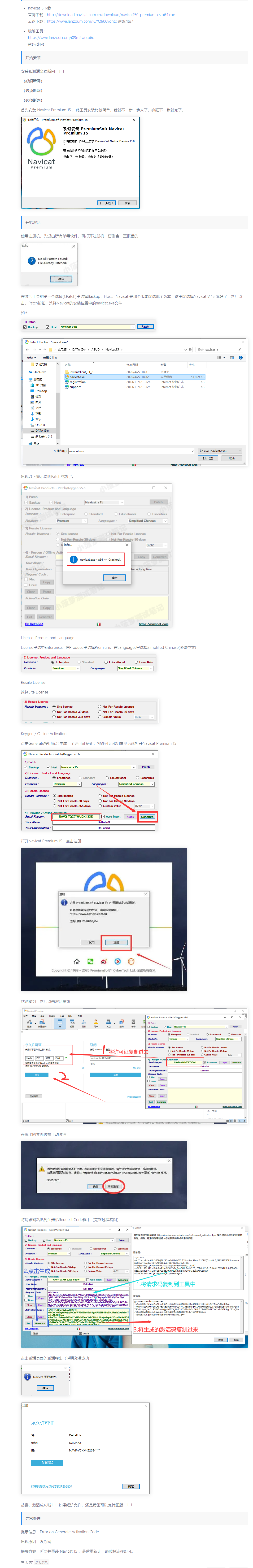Sort the file list by 名称 column

(68, 365)
